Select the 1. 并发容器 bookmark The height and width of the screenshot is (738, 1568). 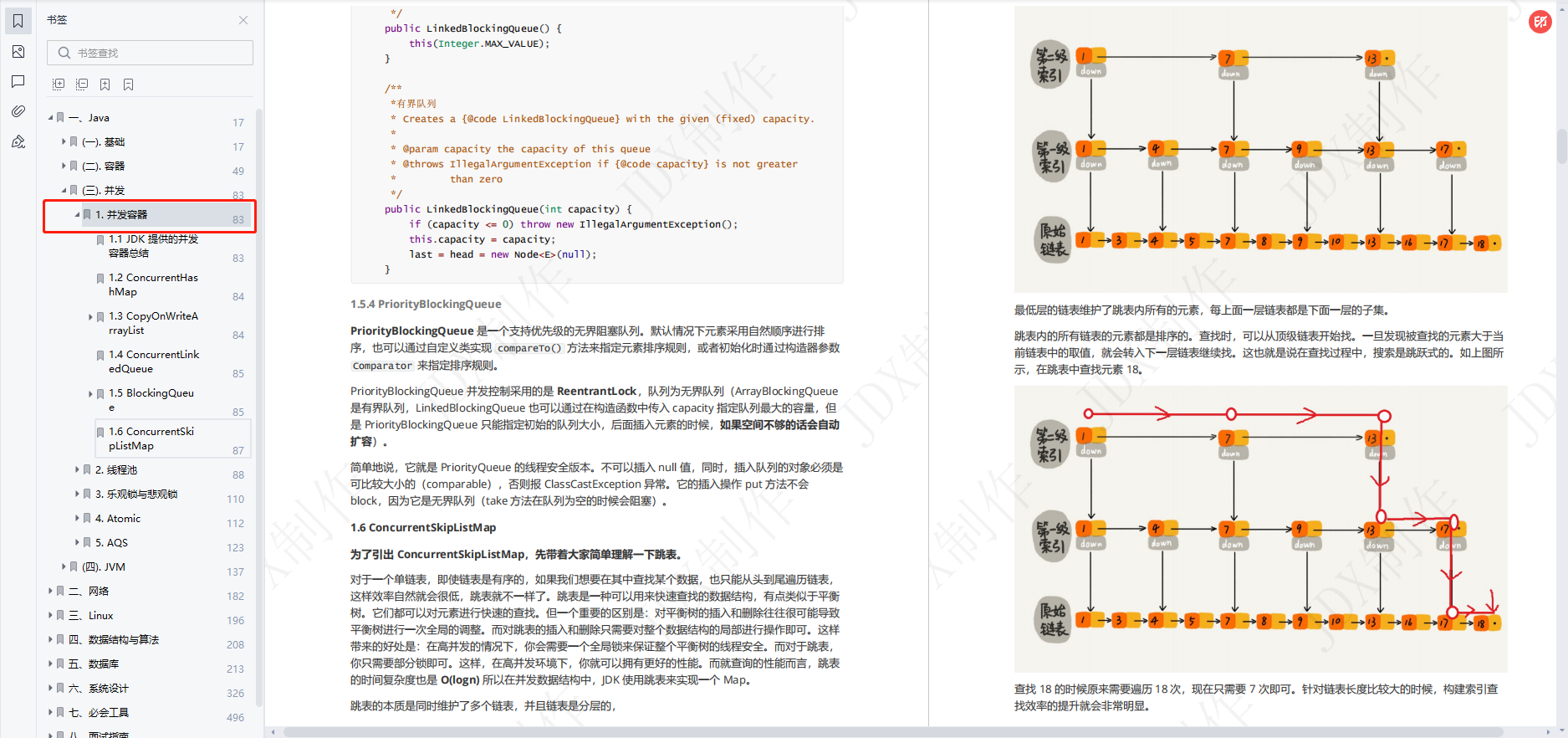click(121, 215)
